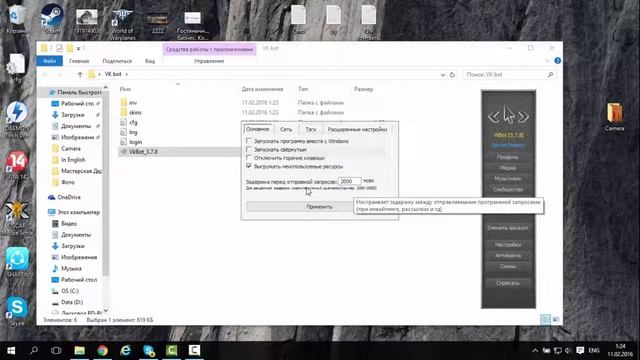This screenshot has height=360, width=640.
Task: Open the Windows Start menu
Action: (x=11, y=350)
